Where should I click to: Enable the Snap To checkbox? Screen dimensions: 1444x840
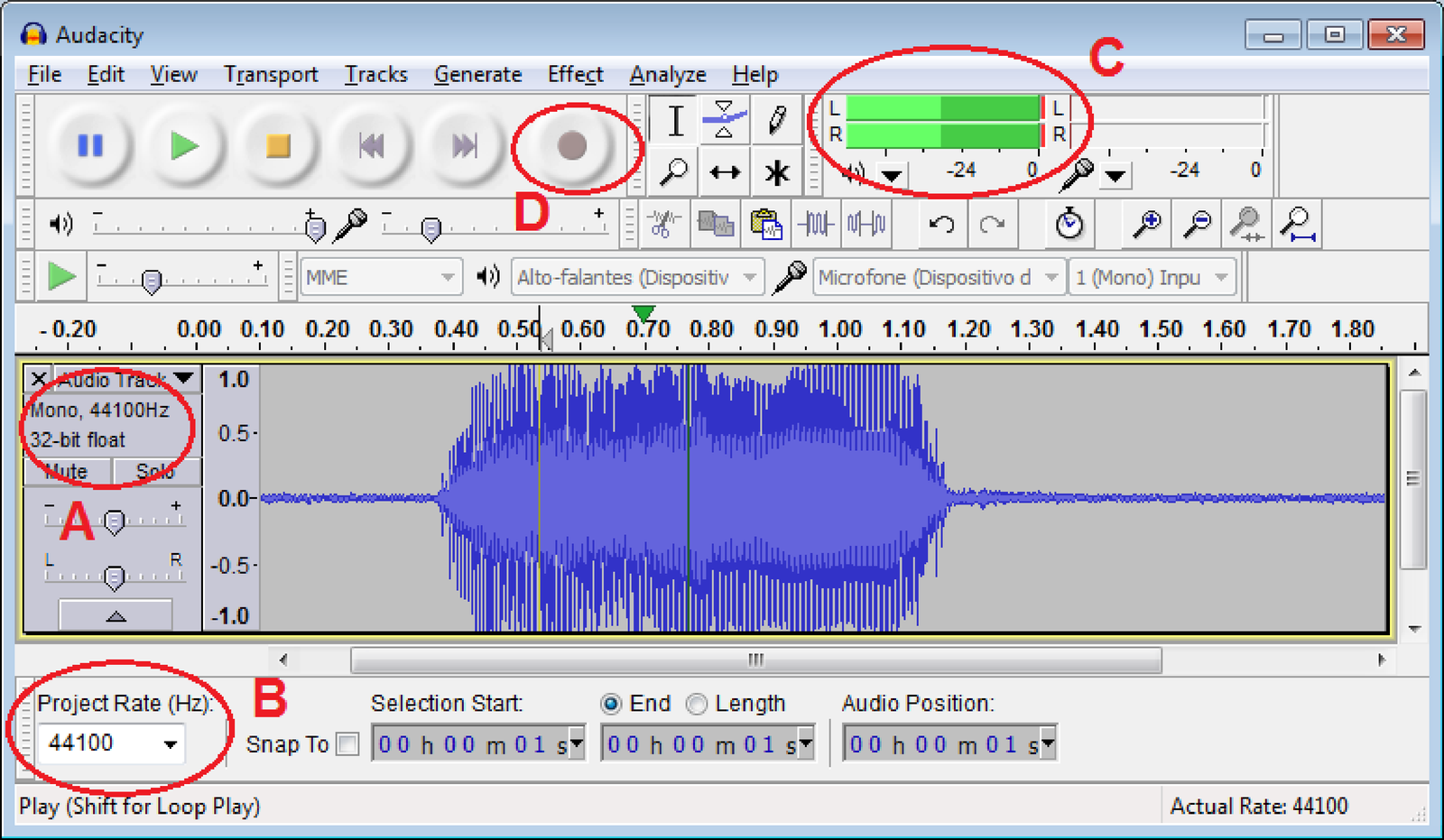click(347, 744)
